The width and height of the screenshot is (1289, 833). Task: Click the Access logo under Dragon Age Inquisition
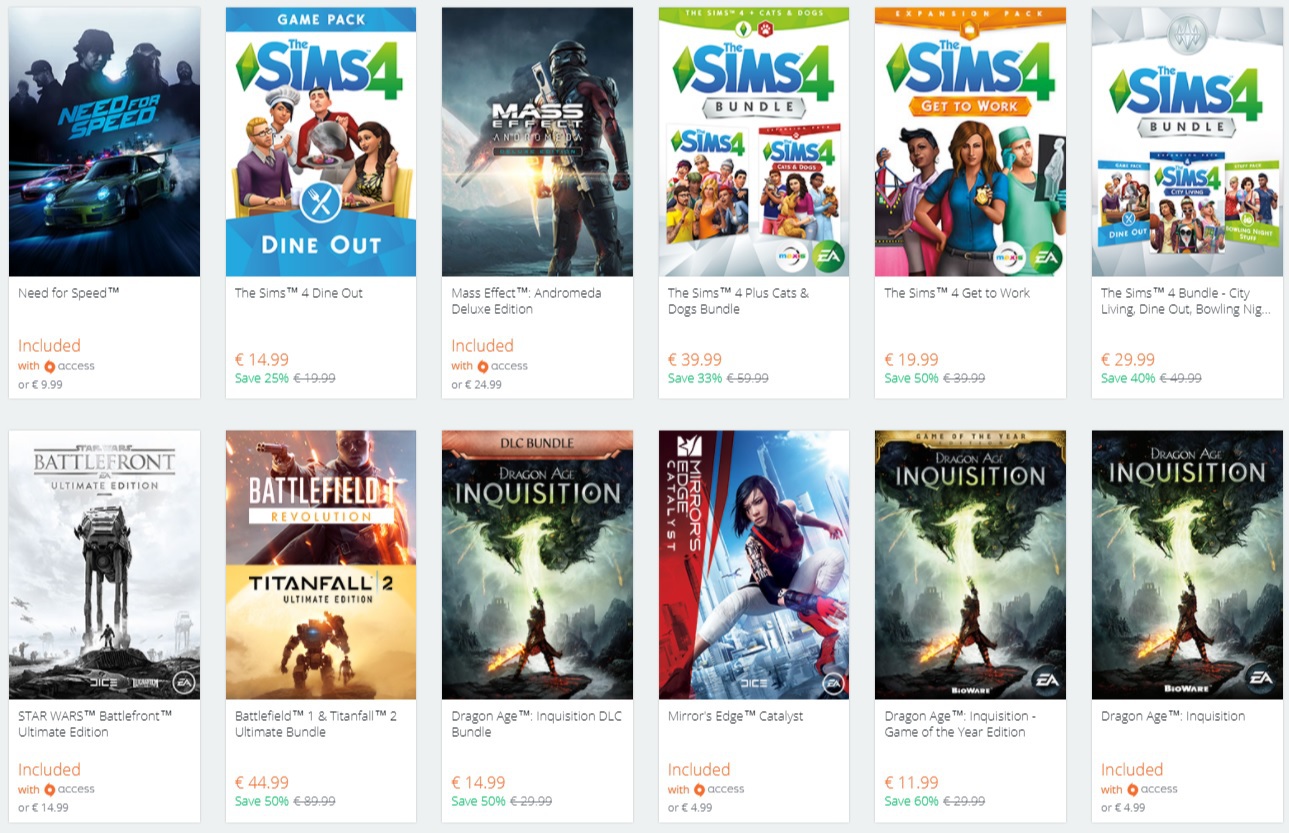point(1152,789)
